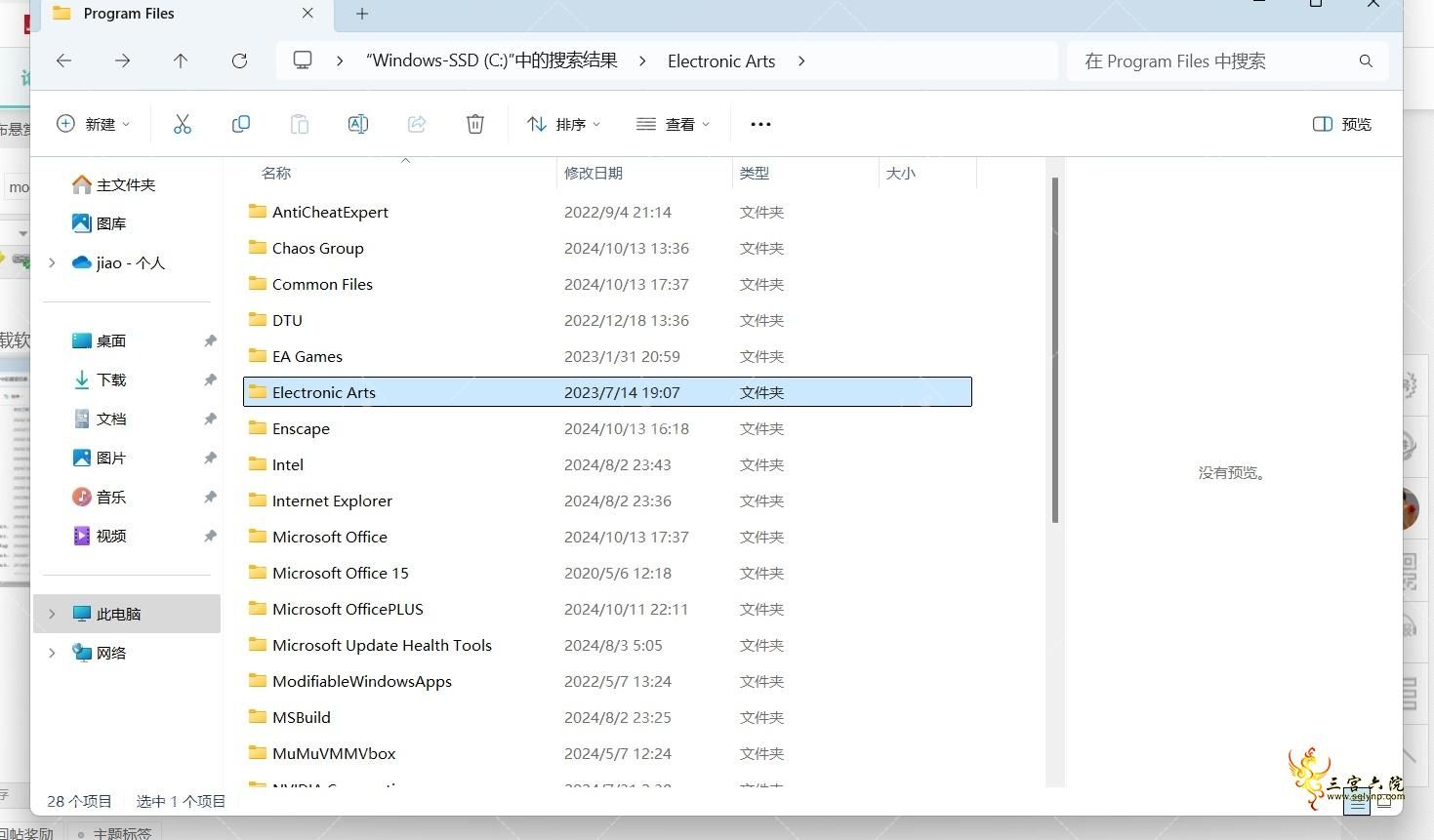Viewport: 1434px width, 840px height.
Task: Toggle the 预览 preview pane button
Action: tap(1342, 124)
